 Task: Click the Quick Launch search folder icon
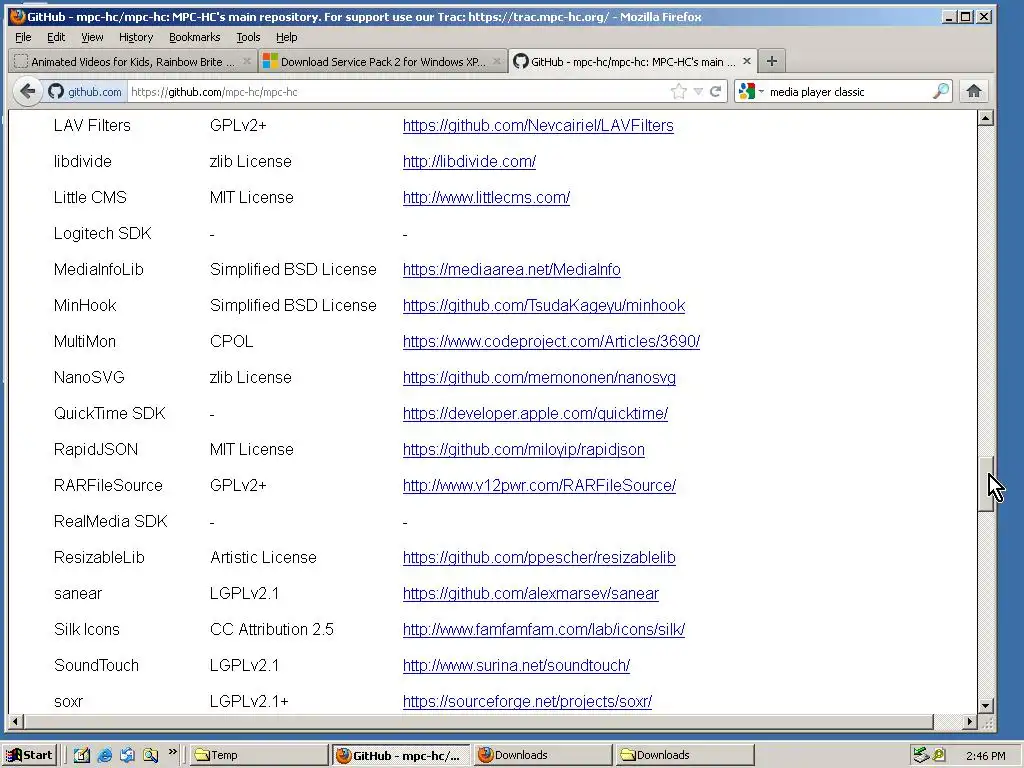coord(151,755)
